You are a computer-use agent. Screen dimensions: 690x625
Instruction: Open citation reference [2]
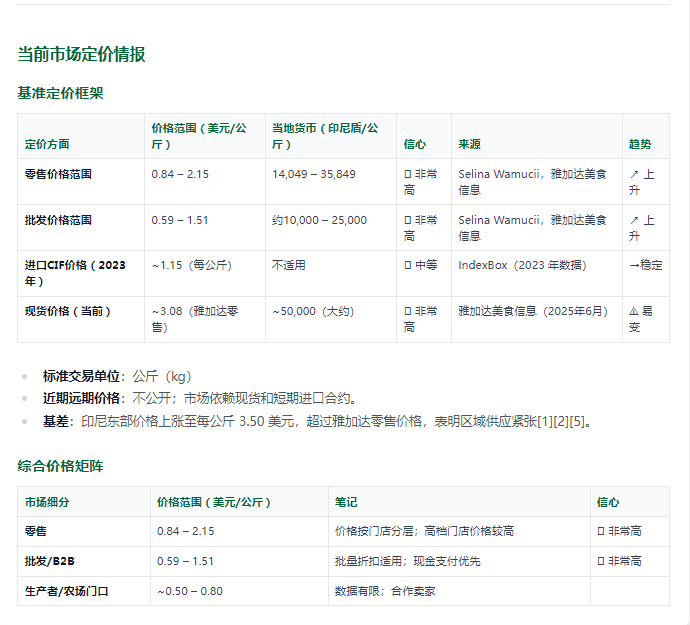pos(561,422)
